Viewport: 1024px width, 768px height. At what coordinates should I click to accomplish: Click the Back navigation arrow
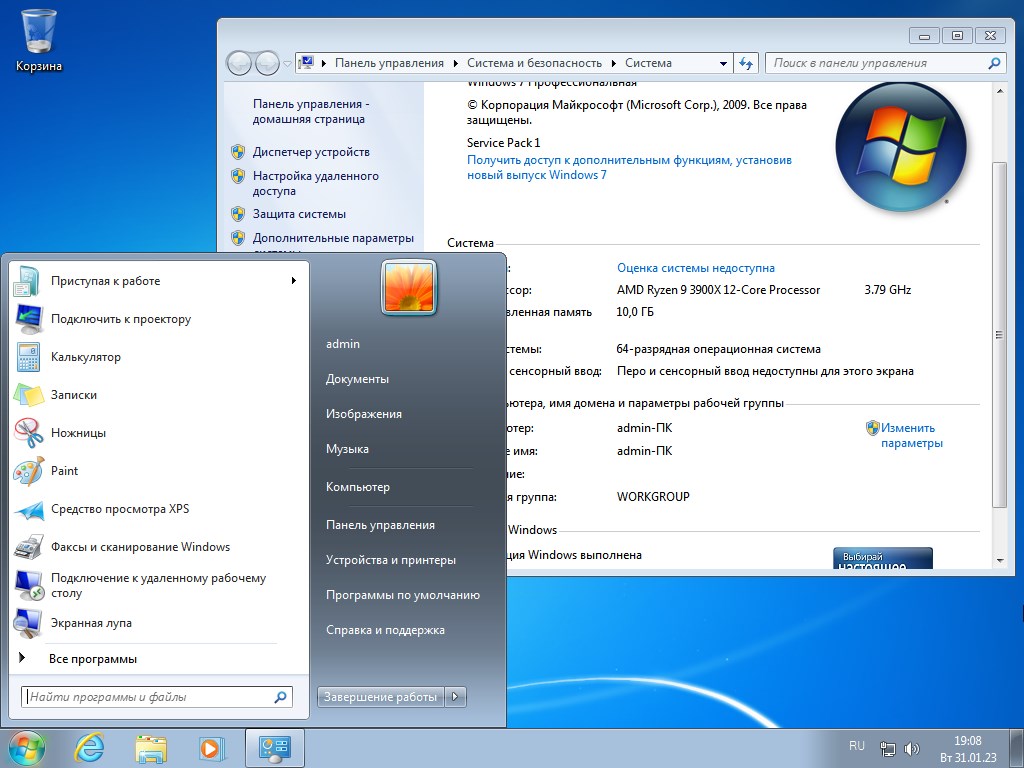[x=239, y=63]
